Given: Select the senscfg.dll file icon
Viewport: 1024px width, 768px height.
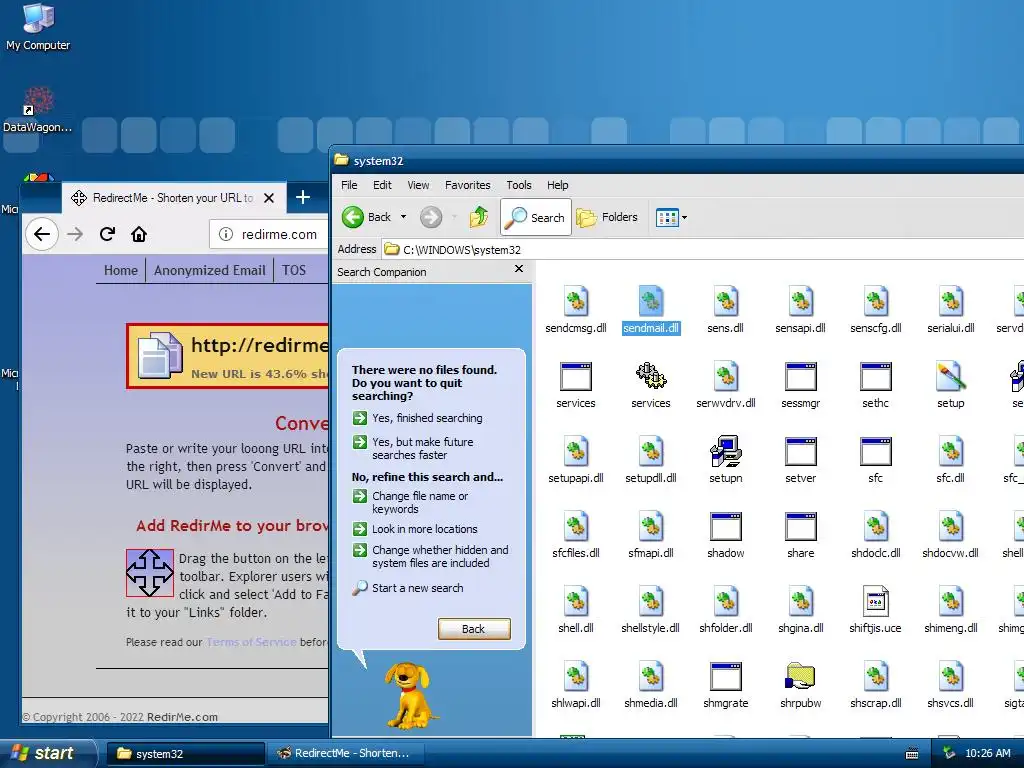Looking at the screenshot, I should 875,301.
